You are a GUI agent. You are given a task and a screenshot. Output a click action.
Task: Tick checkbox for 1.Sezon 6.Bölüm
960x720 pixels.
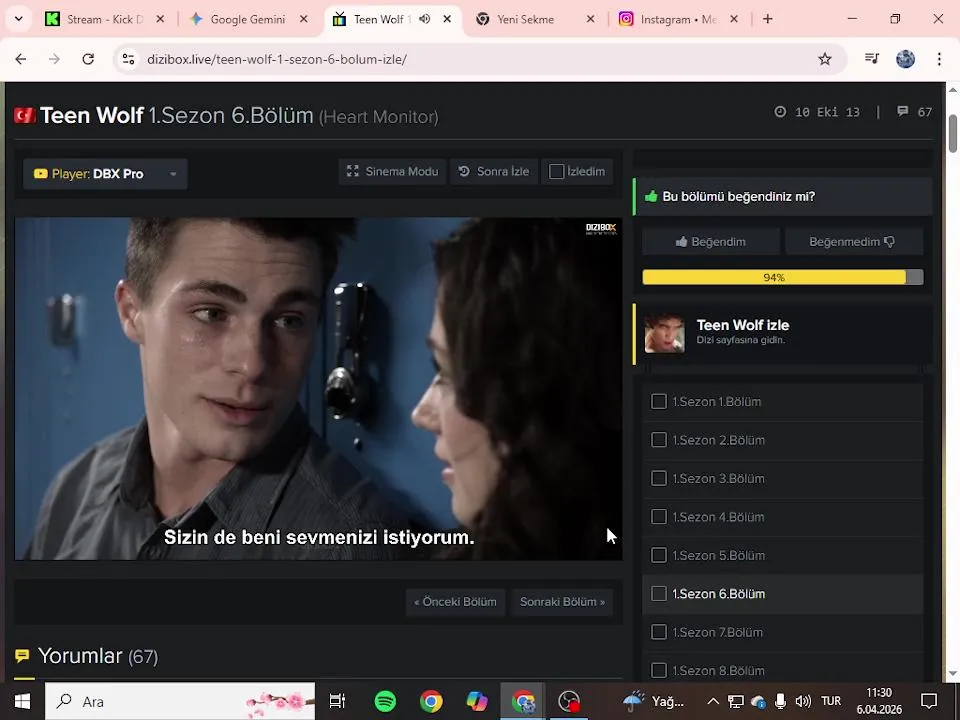659,594
